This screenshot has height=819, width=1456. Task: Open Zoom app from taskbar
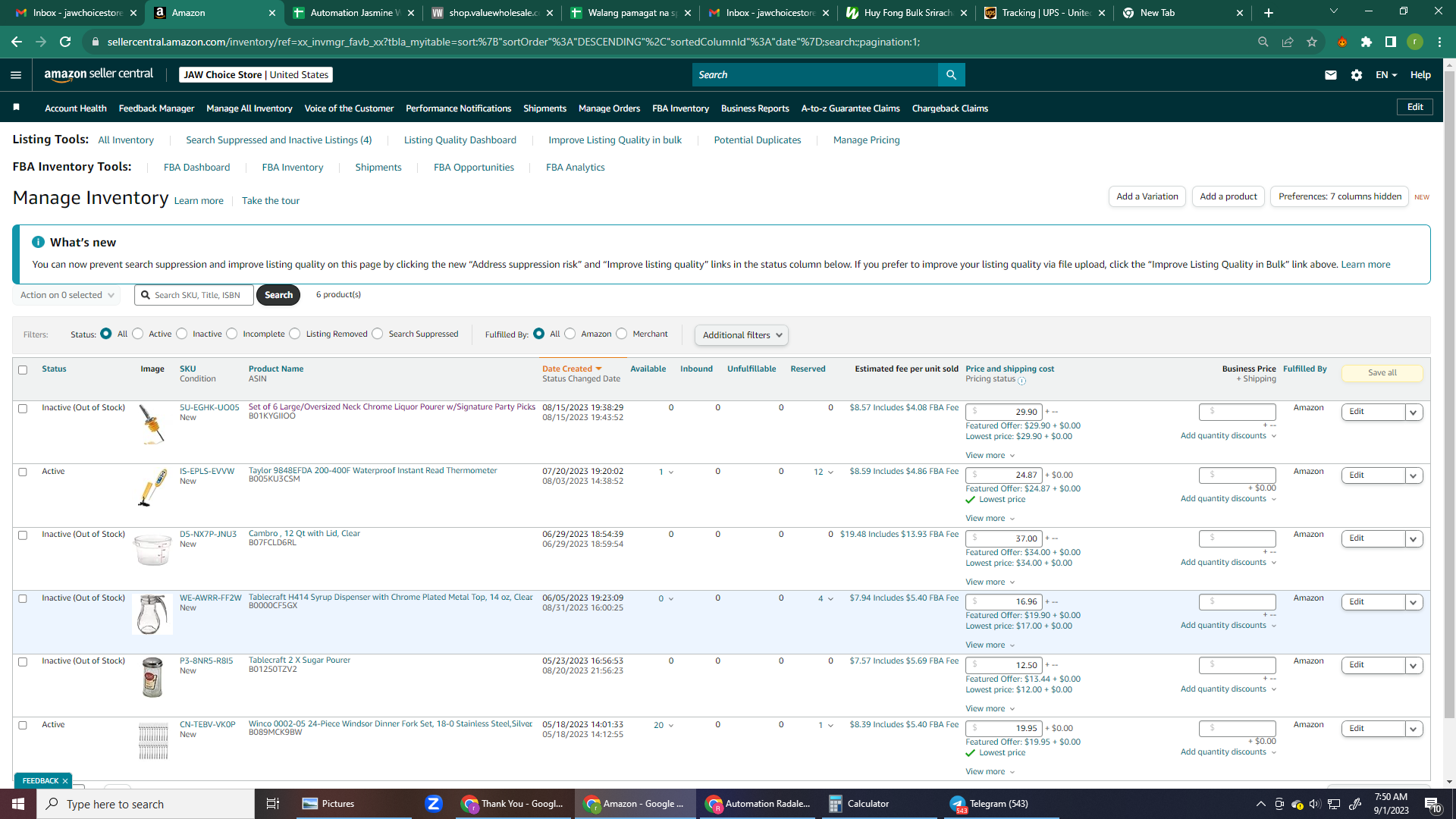434,804
